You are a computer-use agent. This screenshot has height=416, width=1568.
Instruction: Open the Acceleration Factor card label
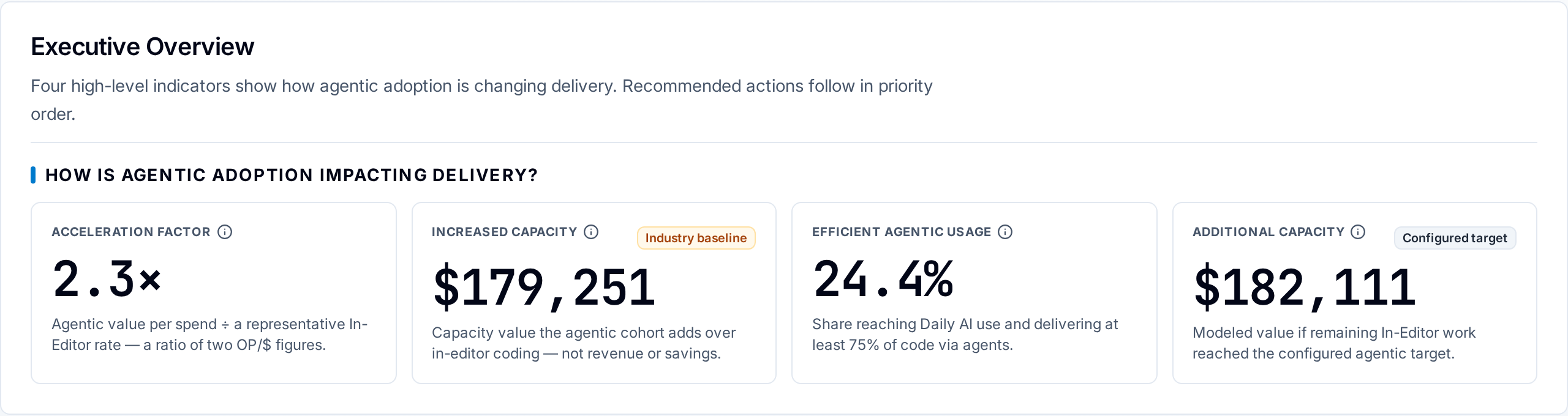pyautogui.click(x=131, y=232)
